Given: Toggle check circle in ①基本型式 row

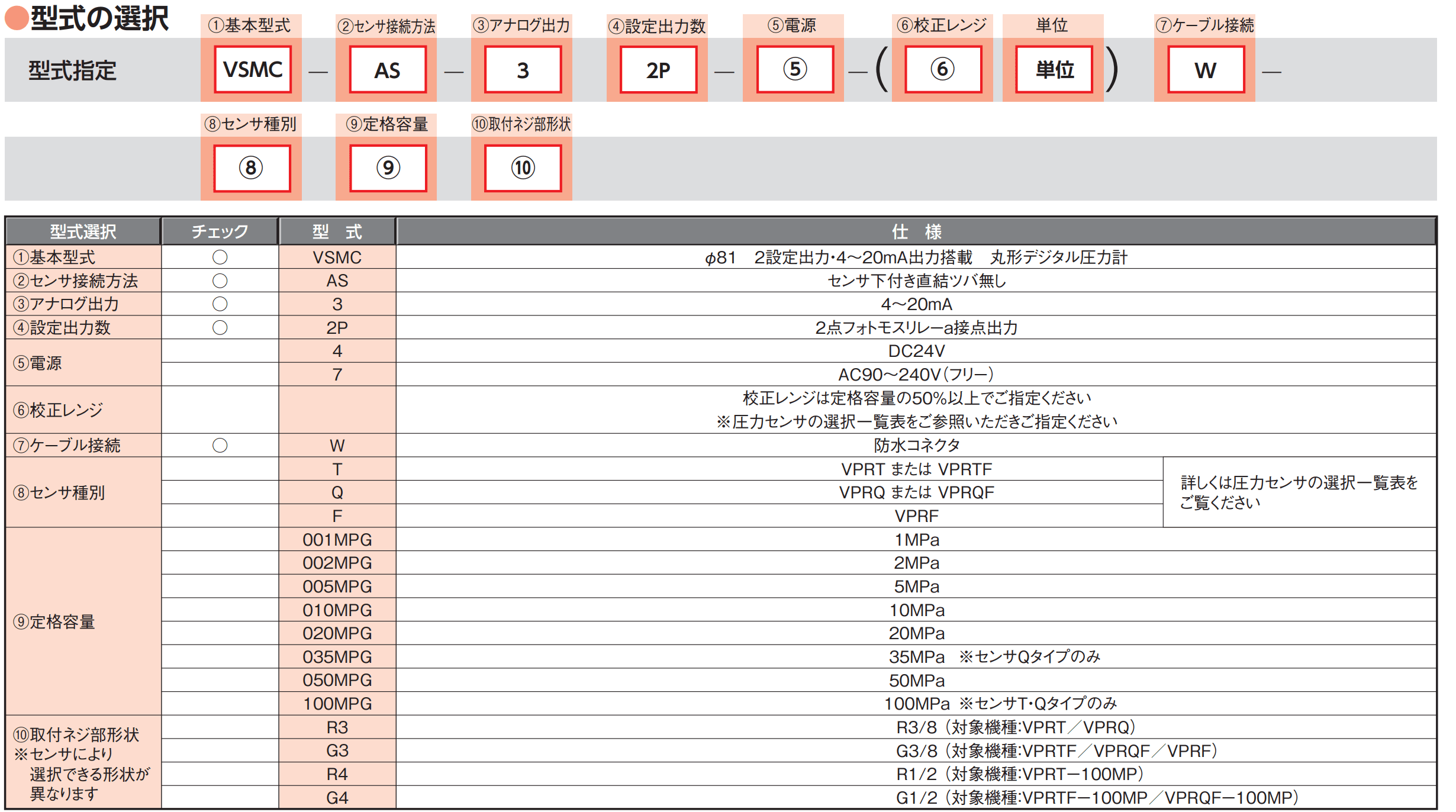Looking at the screenshot, I should coord(220,257).
